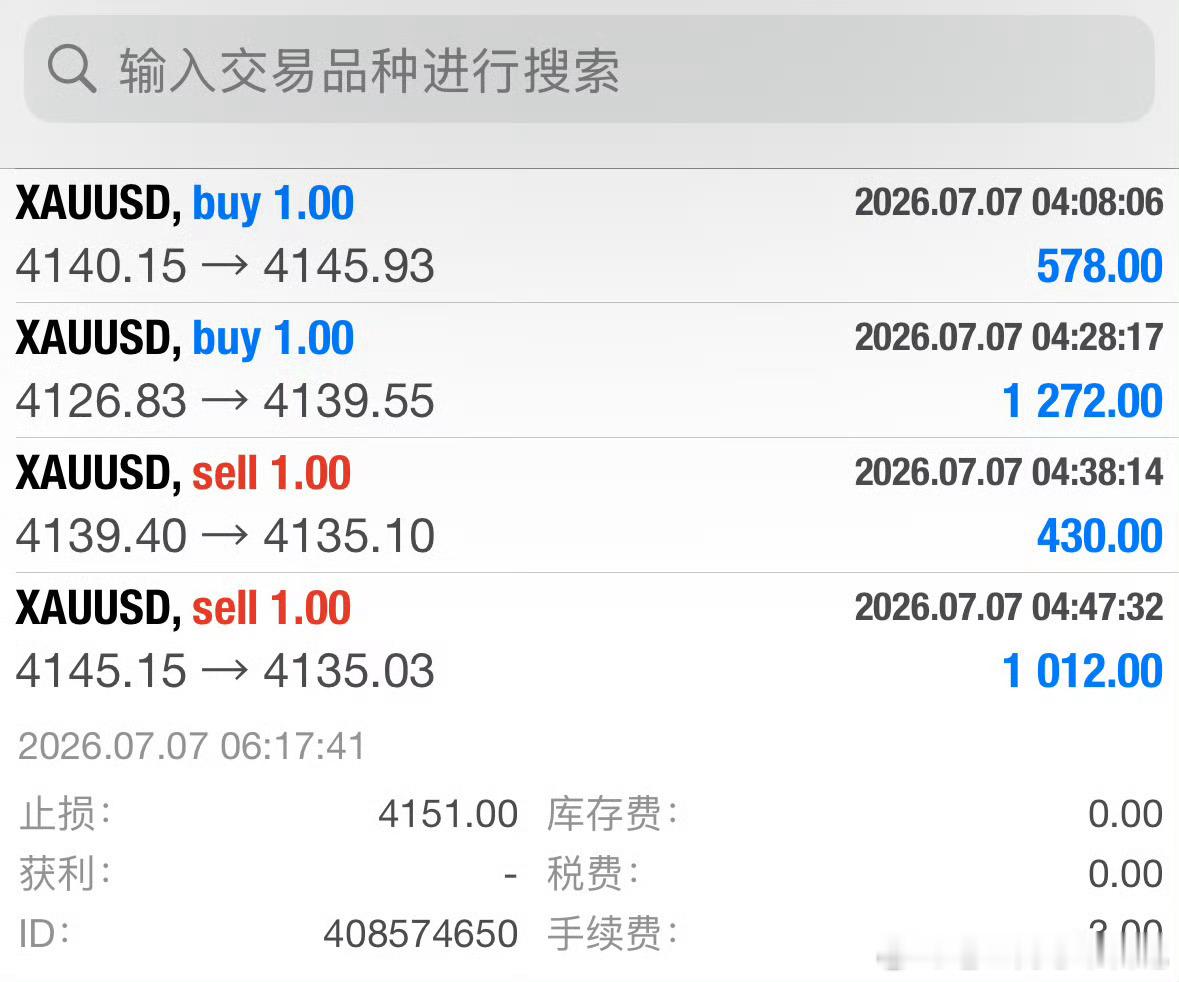Tap the 获利 take profit dash value
Screen dimensions: 1179x982
(x=511, y=875)
